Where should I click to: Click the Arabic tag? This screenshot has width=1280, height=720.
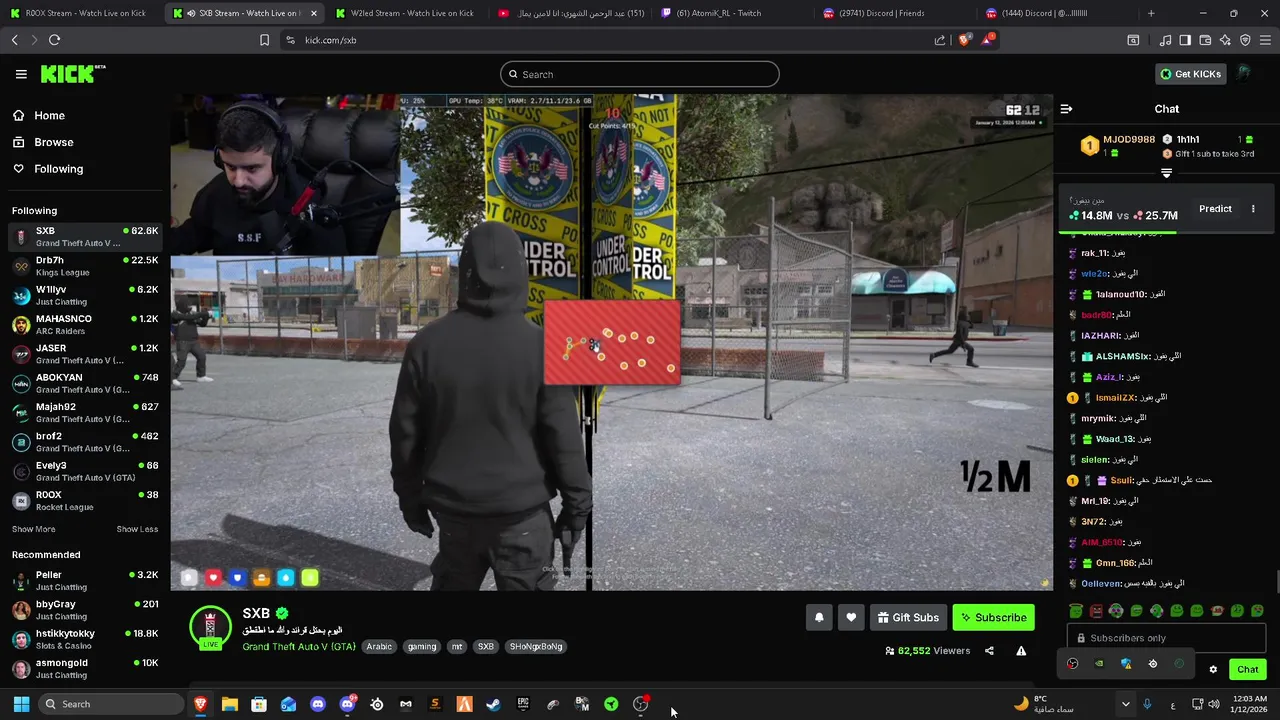click(379, 647)
